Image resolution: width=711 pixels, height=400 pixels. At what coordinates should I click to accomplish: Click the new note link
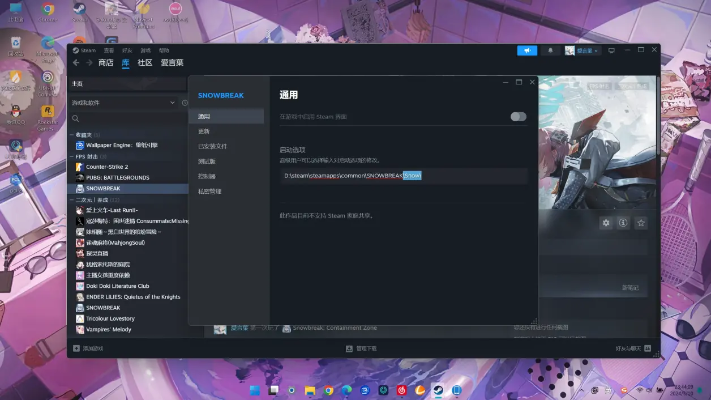click(x=630, y=288)
